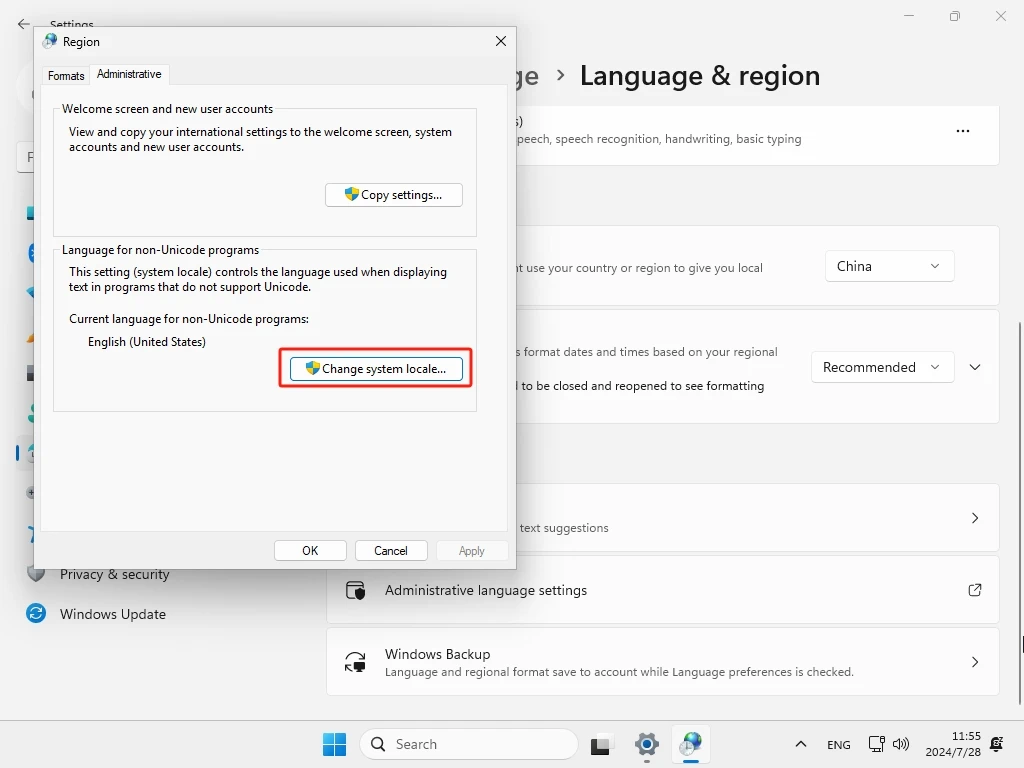Open network status tray icon
Viewport: 1024px width, 768px height.
click(x=876, y=744)
